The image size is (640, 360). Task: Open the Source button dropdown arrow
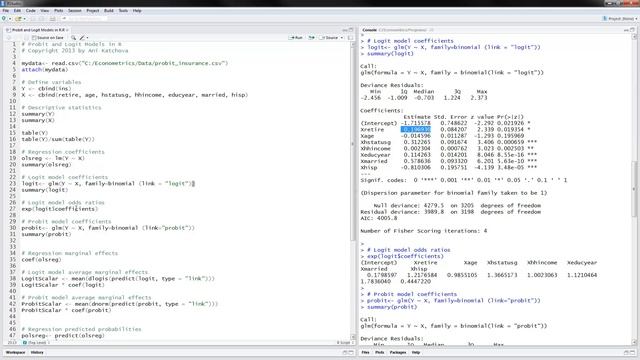[x=342, y=38]
